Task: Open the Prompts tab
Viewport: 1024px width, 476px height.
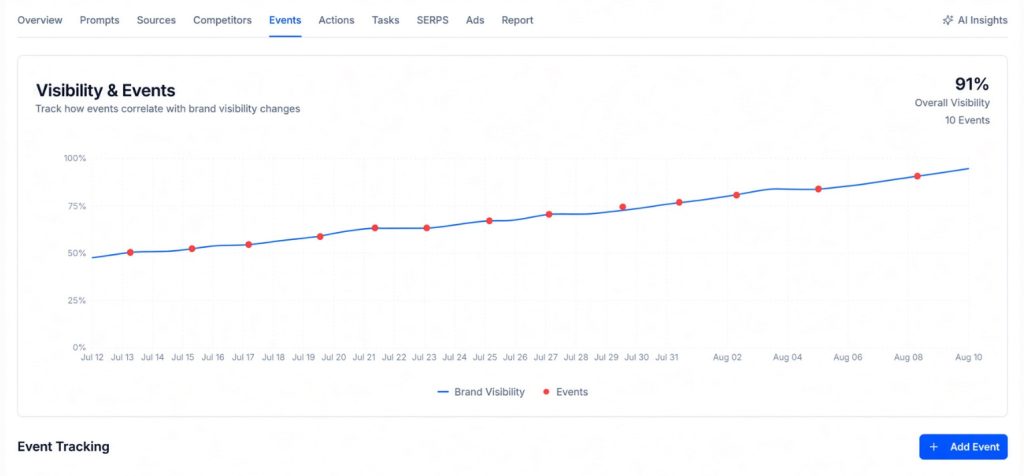Action: [99, 20]
